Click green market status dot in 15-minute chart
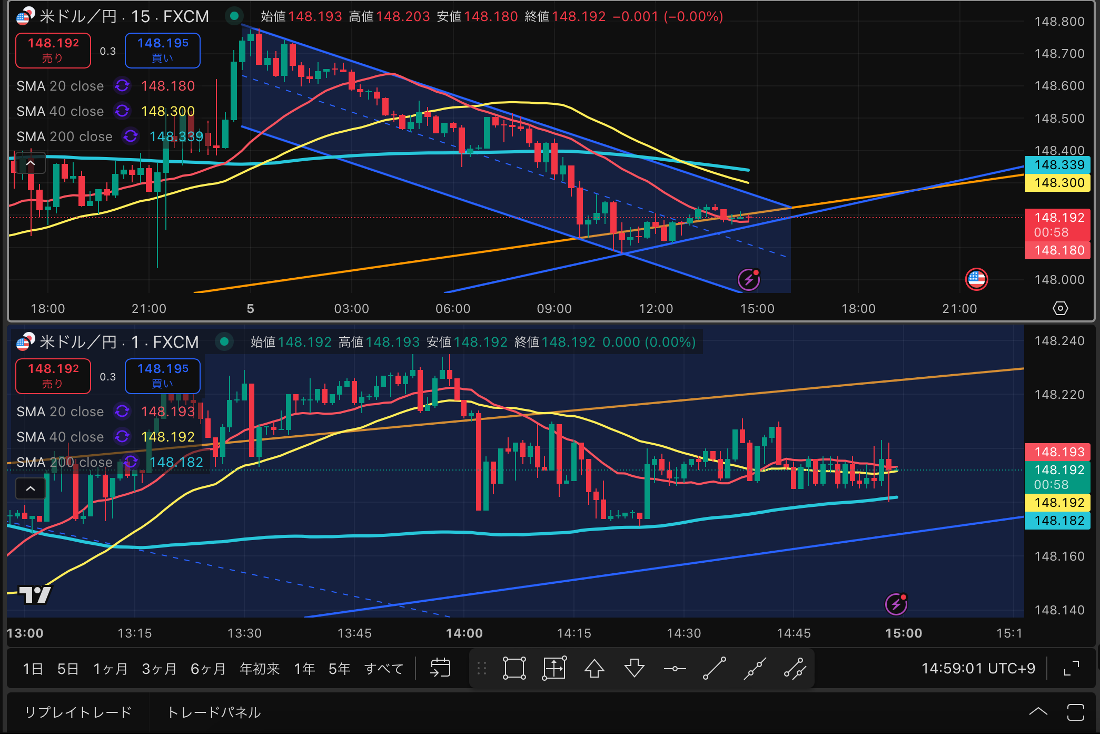This screenshot has height=734, width=1100. 234,15
